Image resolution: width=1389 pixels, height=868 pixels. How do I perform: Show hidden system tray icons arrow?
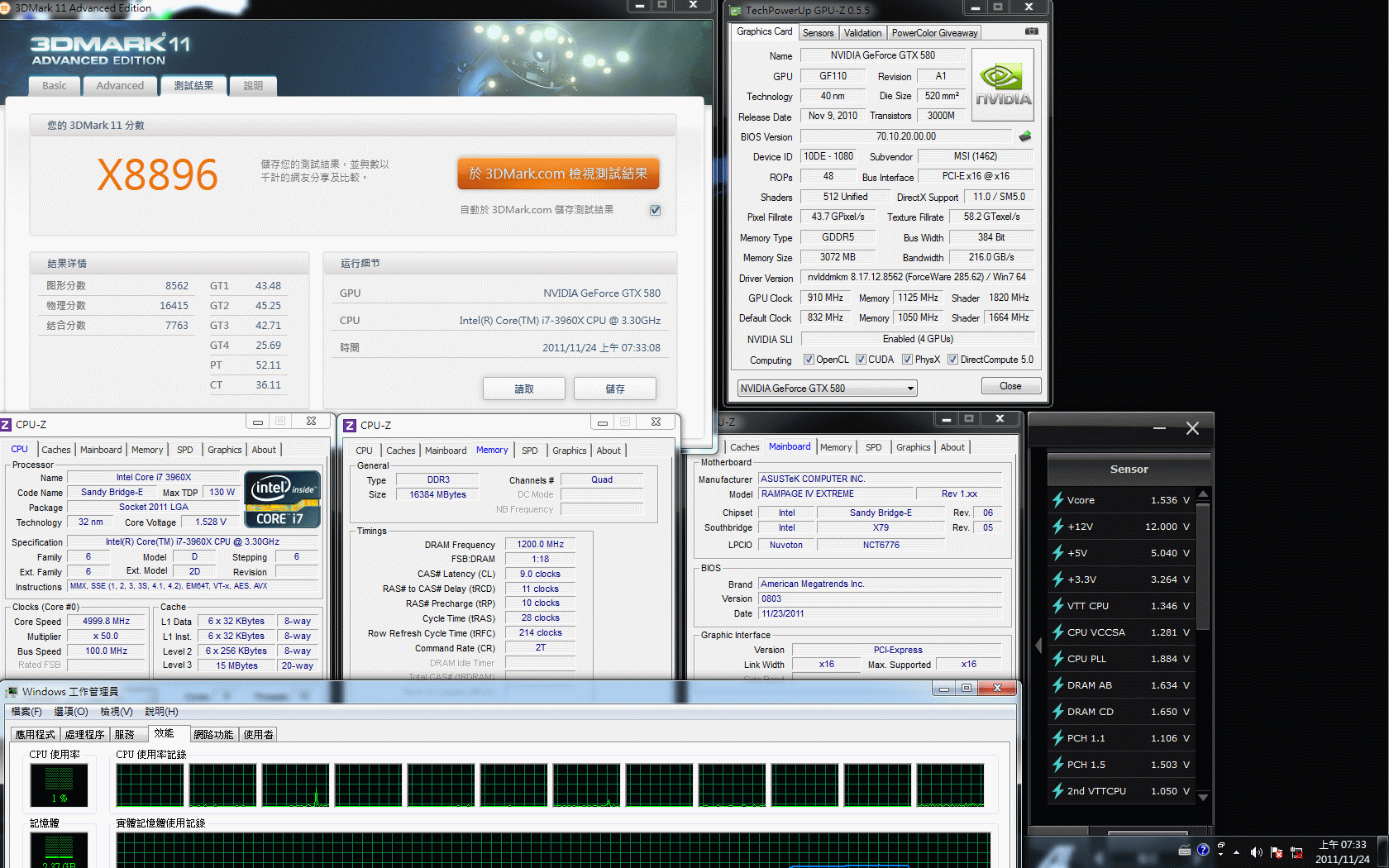pyautogui.click(x=1237, y=852)
